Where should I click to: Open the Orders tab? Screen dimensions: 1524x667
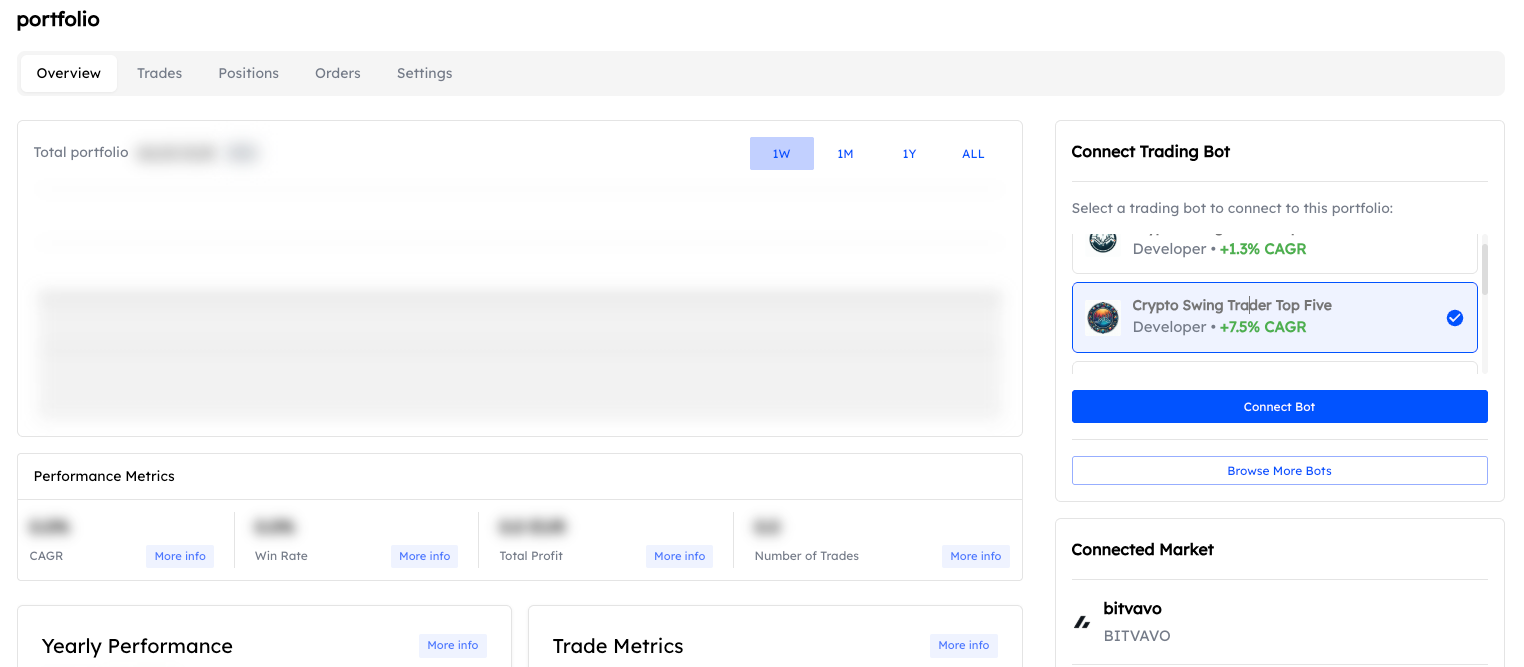tap(337, 72)
